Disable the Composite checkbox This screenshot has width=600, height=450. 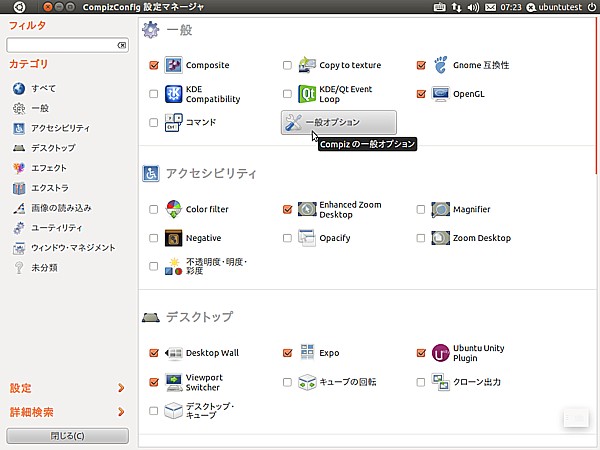coord(154,65)
